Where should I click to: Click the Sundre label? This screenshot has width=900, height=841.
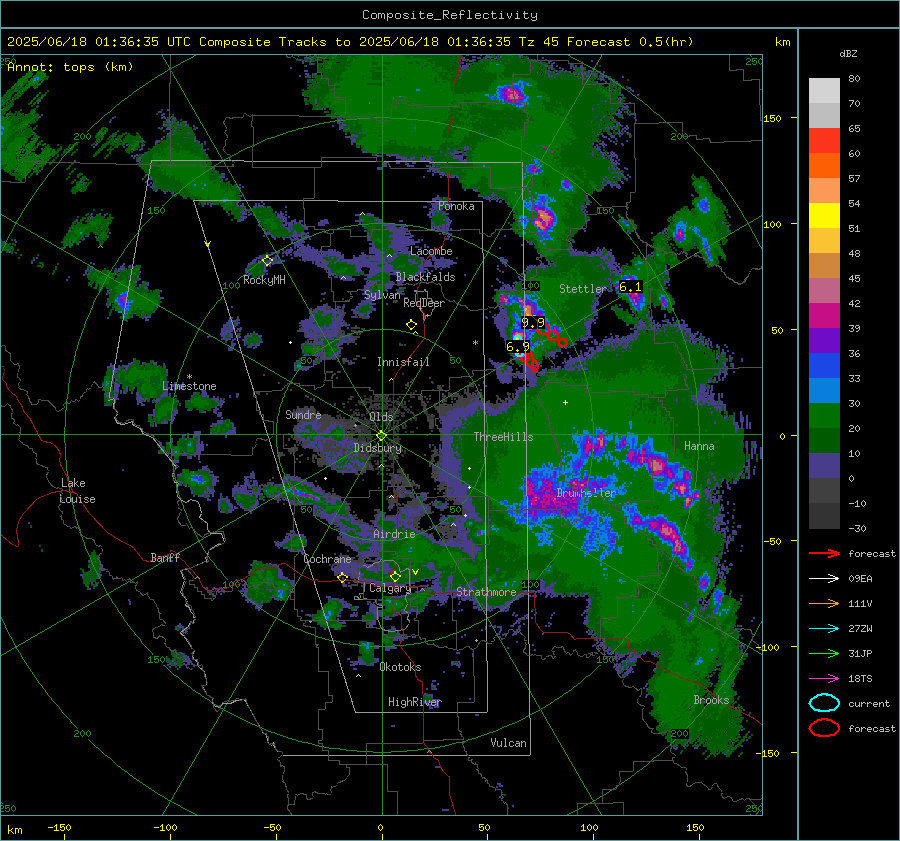coord(303,415)
